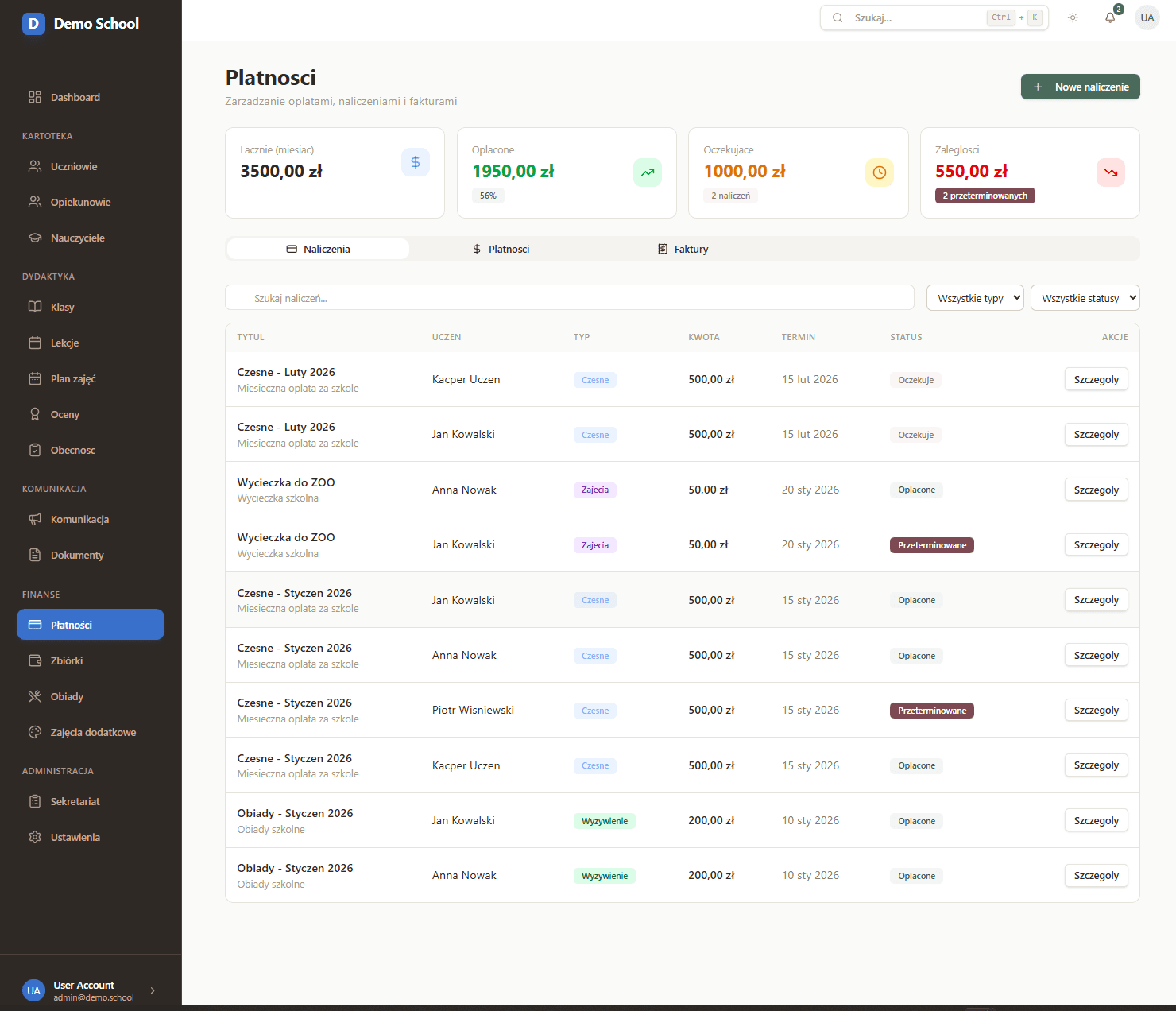Click the UA avatar in top bar

1147,17
